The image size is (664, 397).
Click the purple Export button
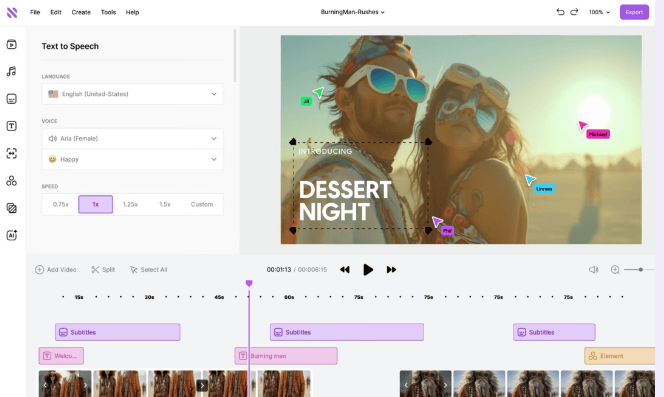pos(634,12)
